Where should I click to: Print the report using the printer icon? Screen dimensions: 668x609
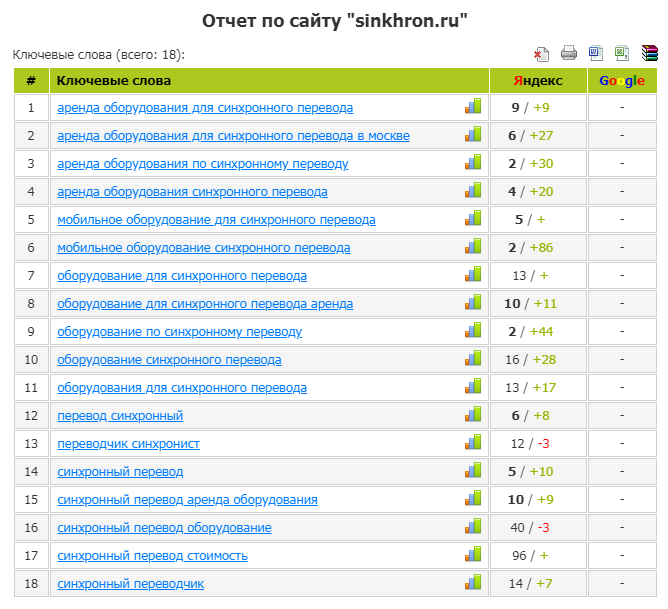[x=569, y=54]
